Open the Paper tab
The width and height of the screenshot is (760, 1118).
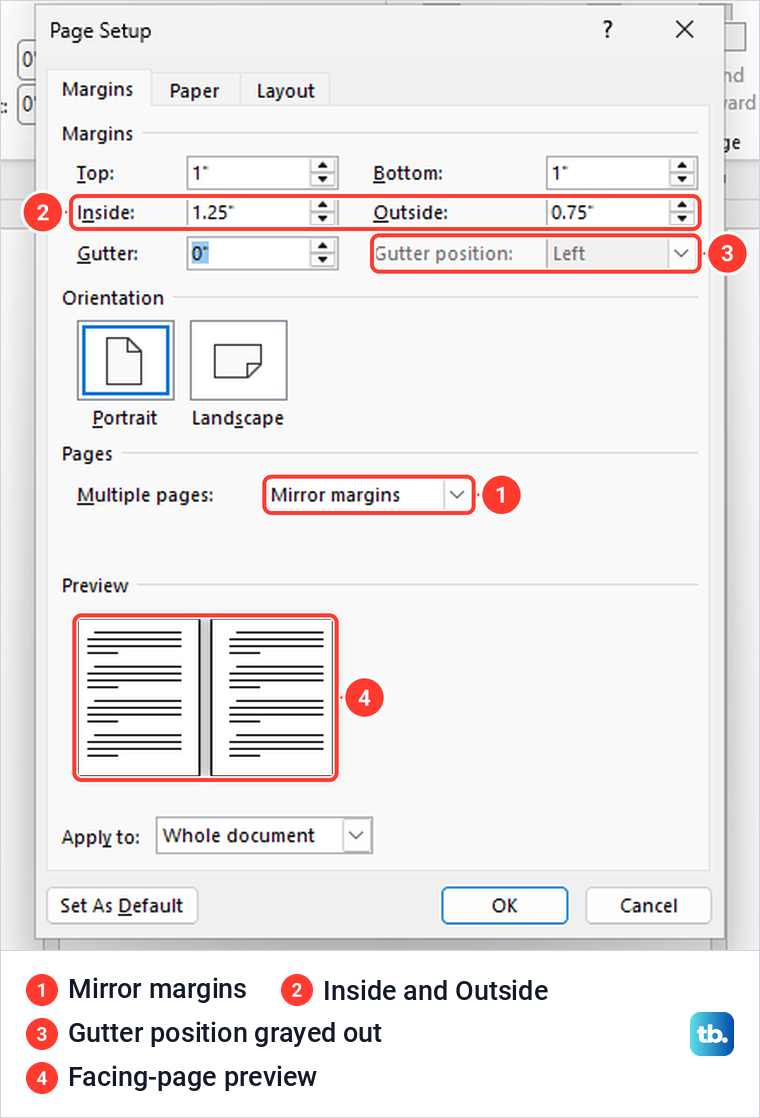click(195, 91)
